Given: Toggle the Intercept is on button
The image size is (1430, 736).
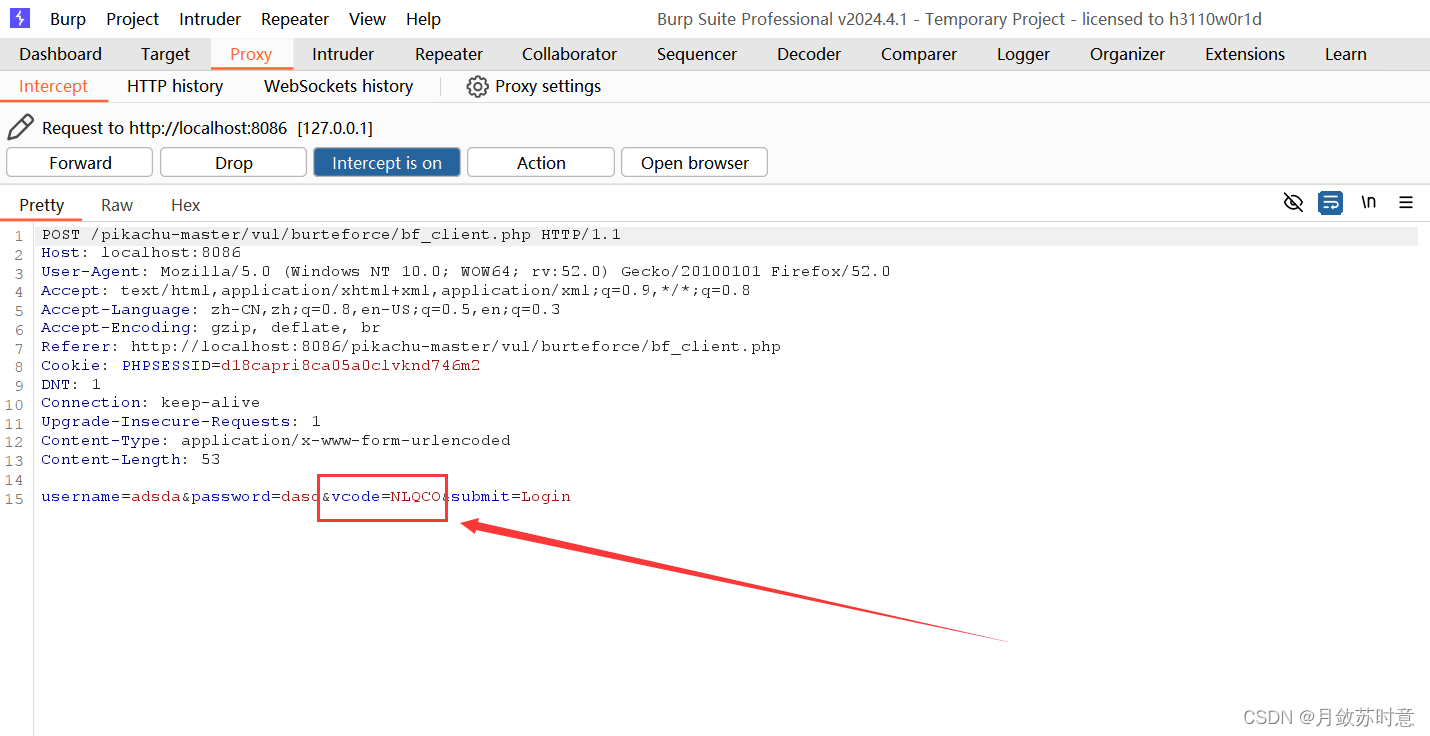Looking at the screenshot, I should (x=387, y=163).
